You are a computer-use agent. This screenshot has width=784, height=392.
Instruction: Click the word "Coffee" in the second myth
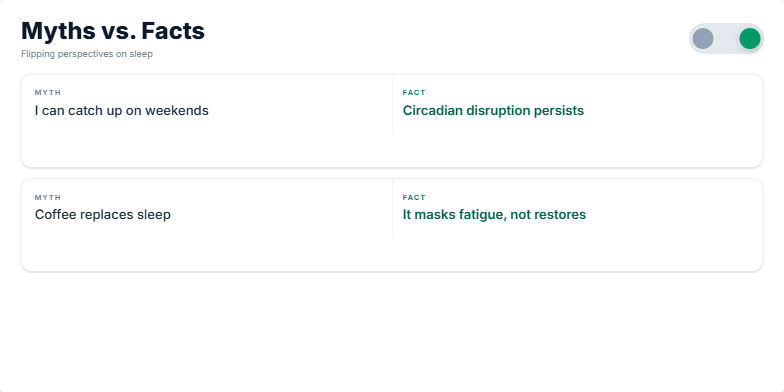pyautogui.click(x=54, y=214)
